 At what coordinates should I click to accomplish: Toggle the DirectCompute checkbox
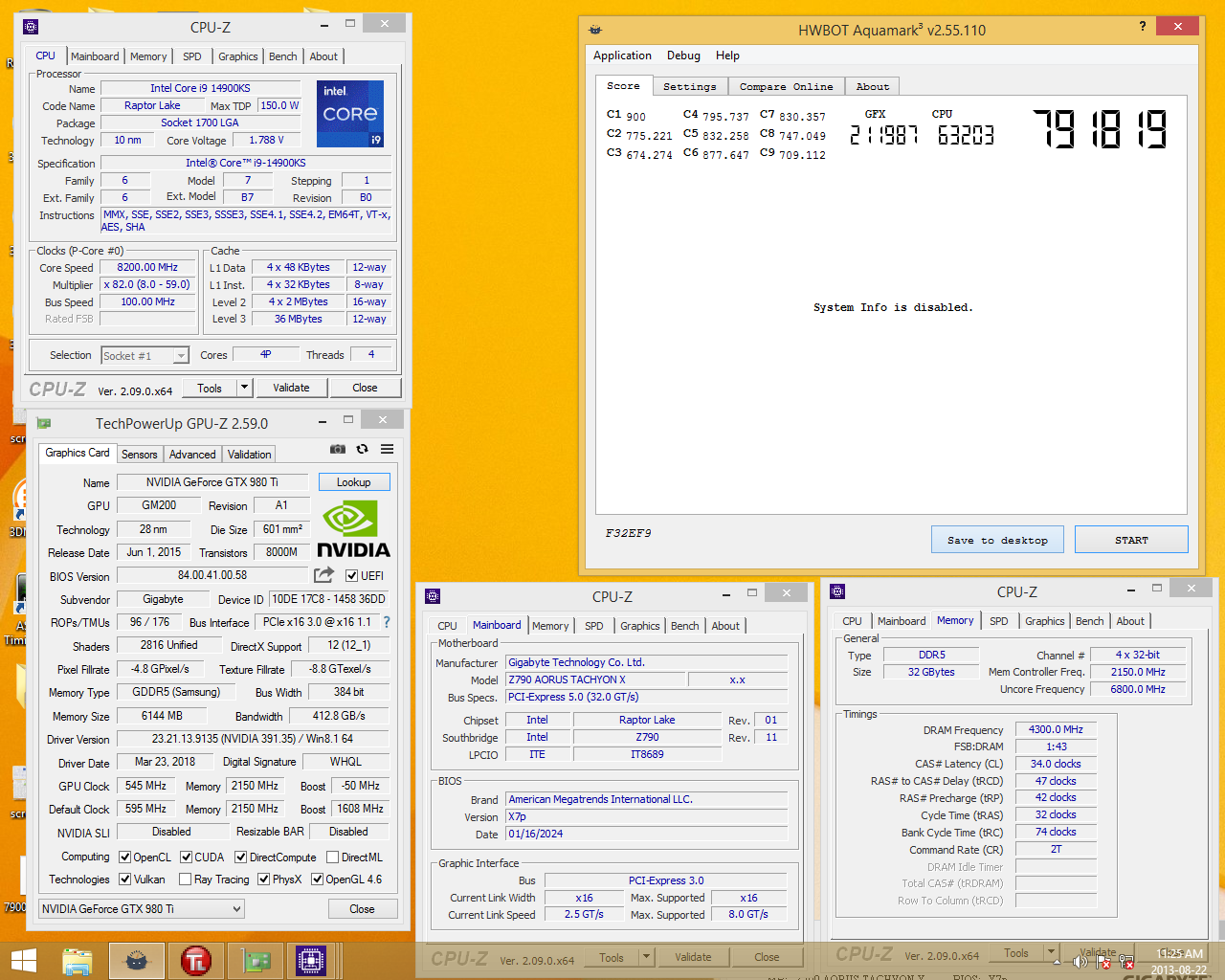[240, 857]
